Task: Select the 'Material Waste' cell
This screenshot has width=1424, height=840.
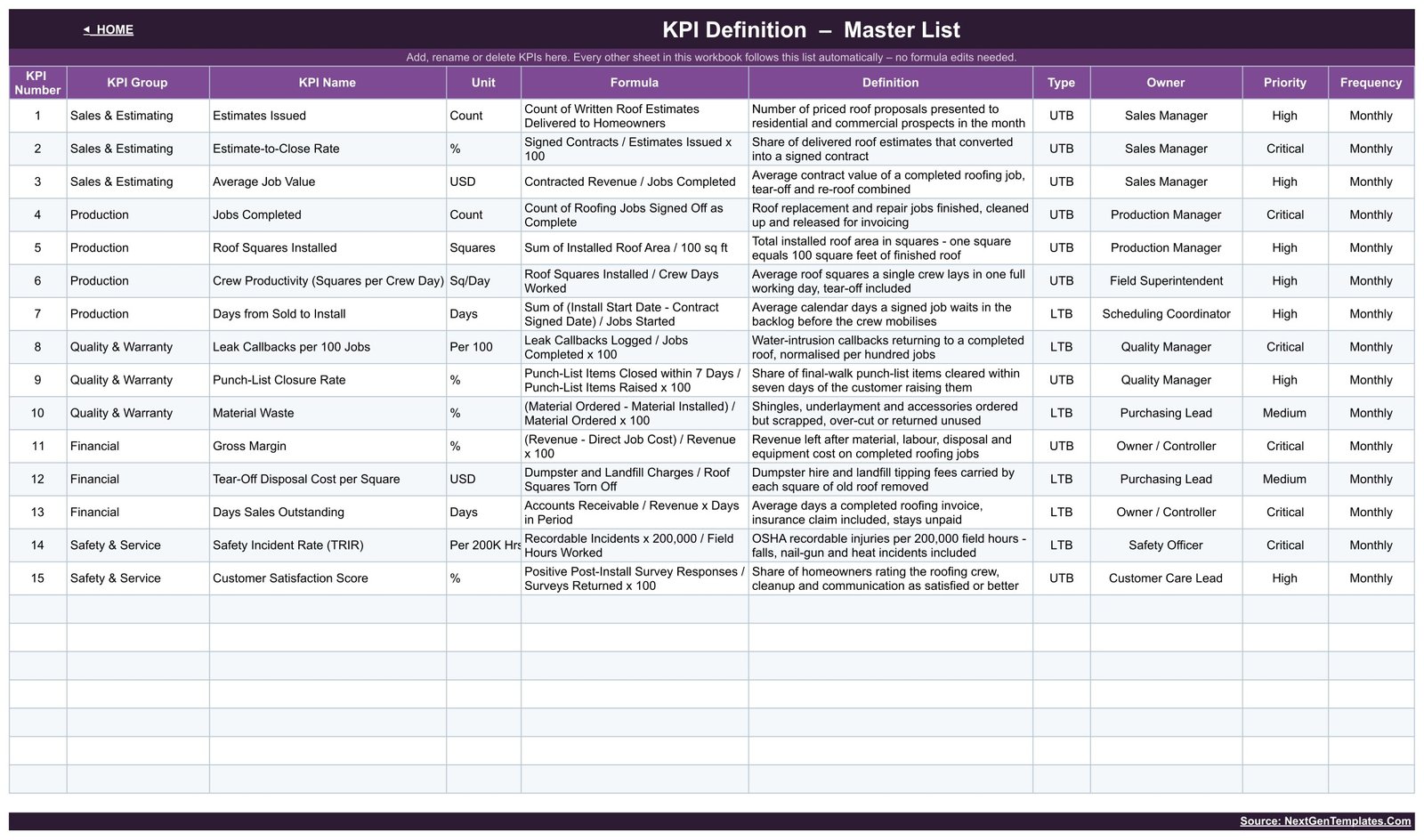Action: pos(328,413)
